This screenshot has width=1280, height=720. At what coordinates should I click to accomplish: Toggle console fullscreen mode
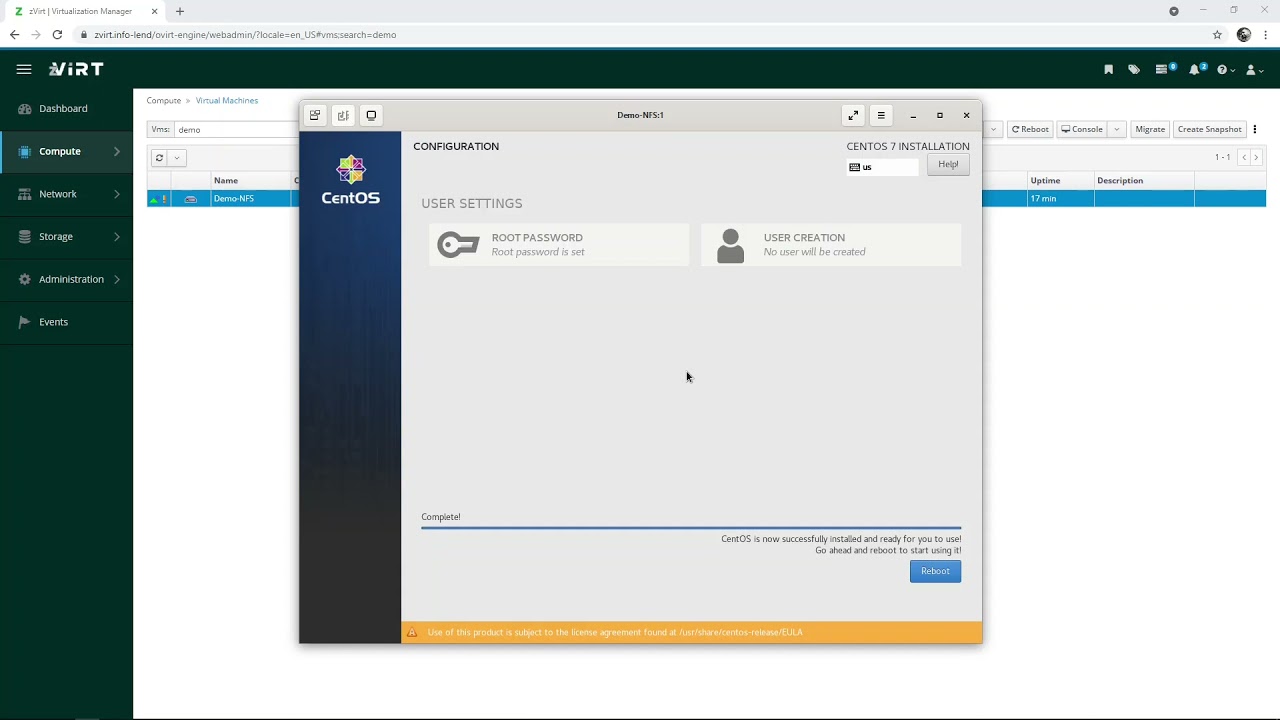pyautogui.click(x=853, y=115)
